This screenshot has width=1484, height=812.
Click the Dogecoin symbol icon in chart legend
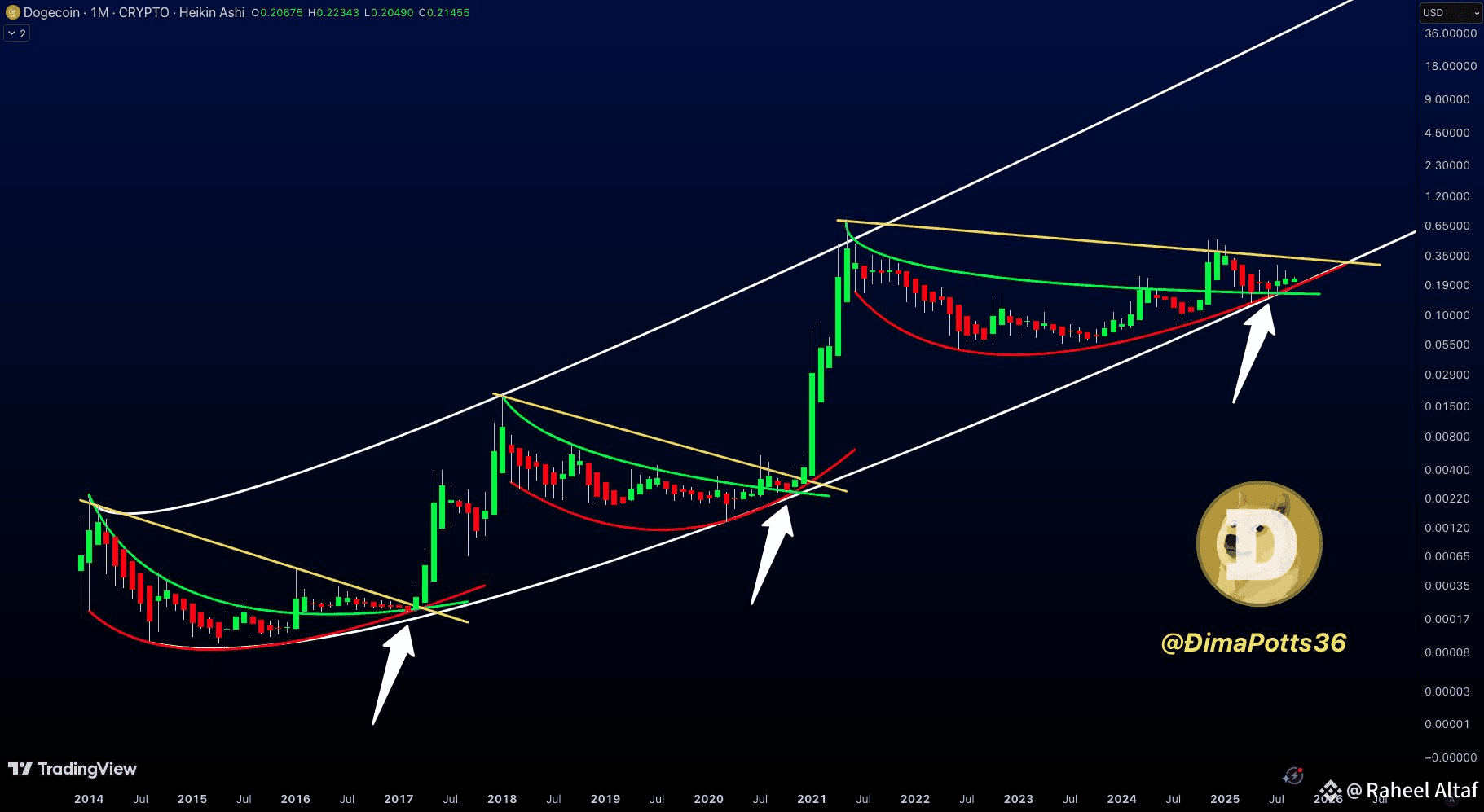point(12,12)
